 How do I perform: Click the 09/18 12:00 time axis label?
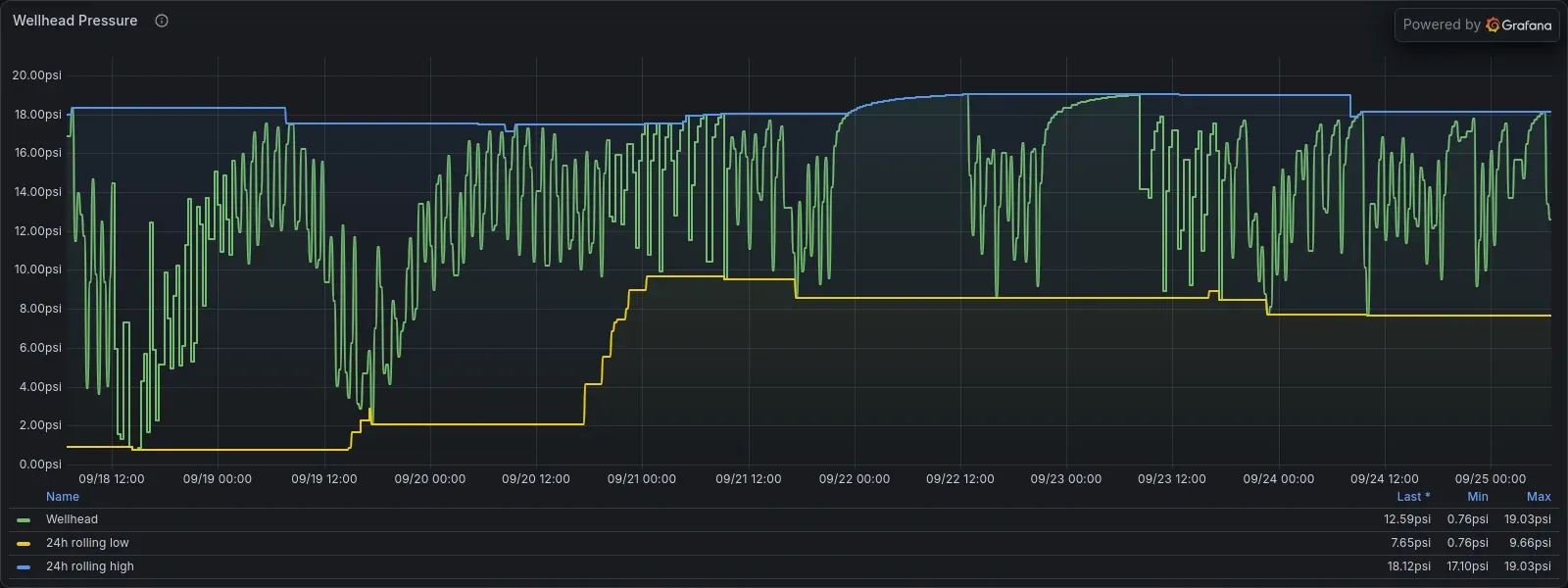coord(112,479)
